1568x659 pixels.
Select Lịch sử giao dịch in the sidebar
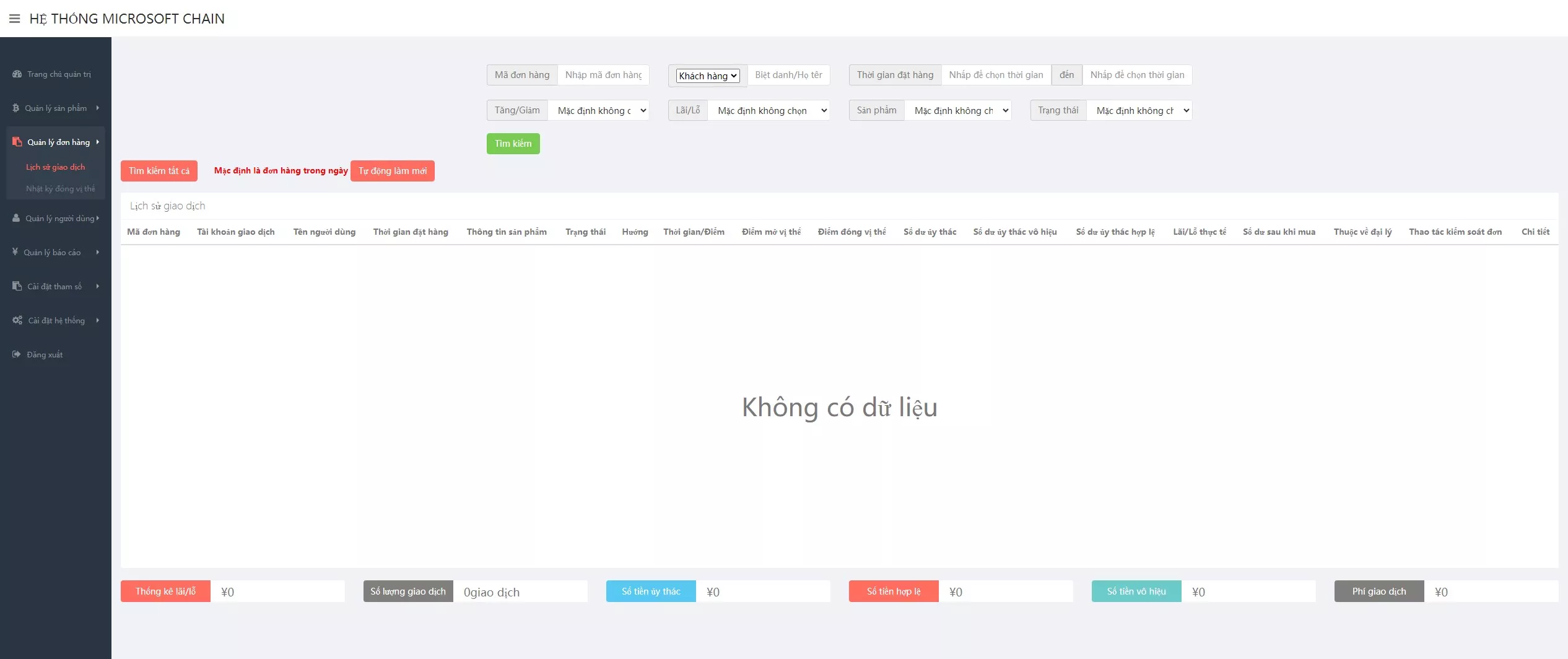coord(56,167)
